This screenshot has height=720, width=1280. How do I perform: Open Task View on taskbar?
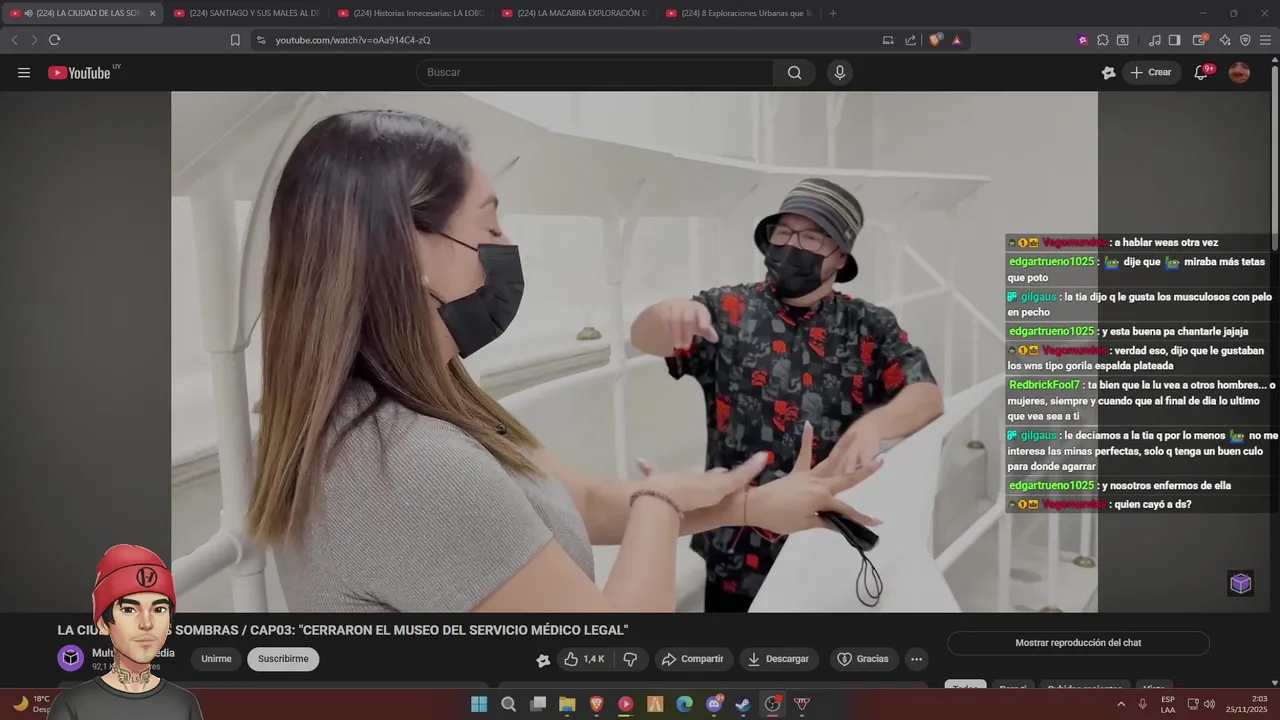(x=538, y=704)
